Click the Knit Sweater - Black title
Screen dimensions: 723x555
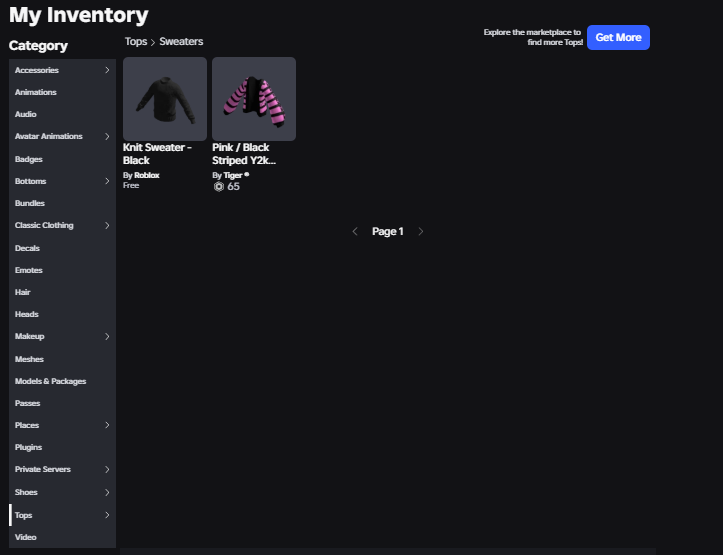click(x=157, y=154)
